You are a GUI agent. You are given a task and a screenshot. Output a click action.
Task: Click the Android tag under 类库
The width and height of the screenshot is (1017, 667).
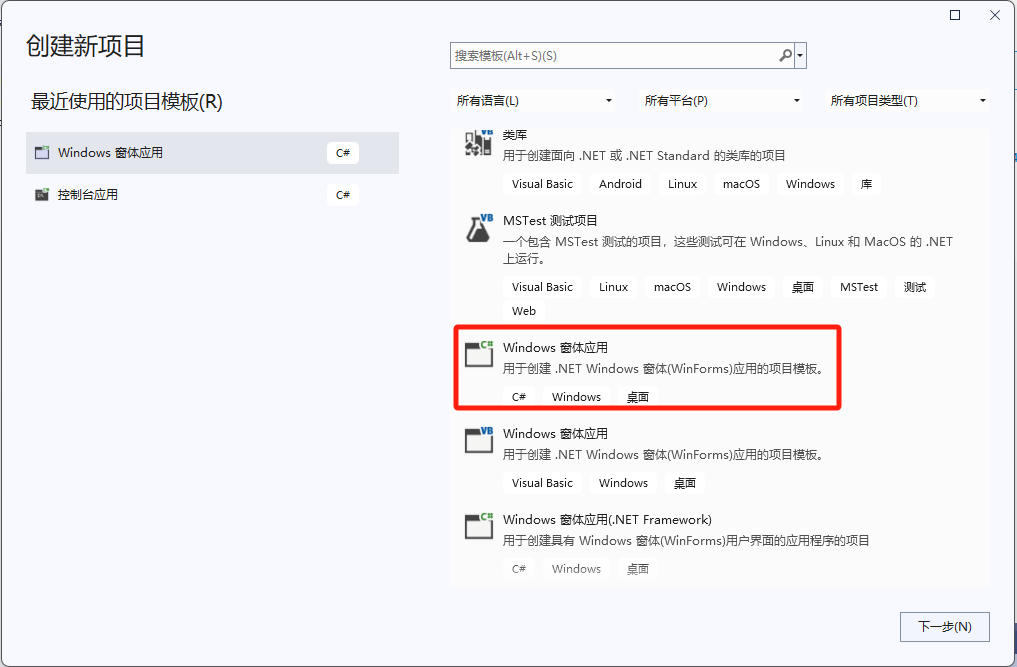point(620,184)
